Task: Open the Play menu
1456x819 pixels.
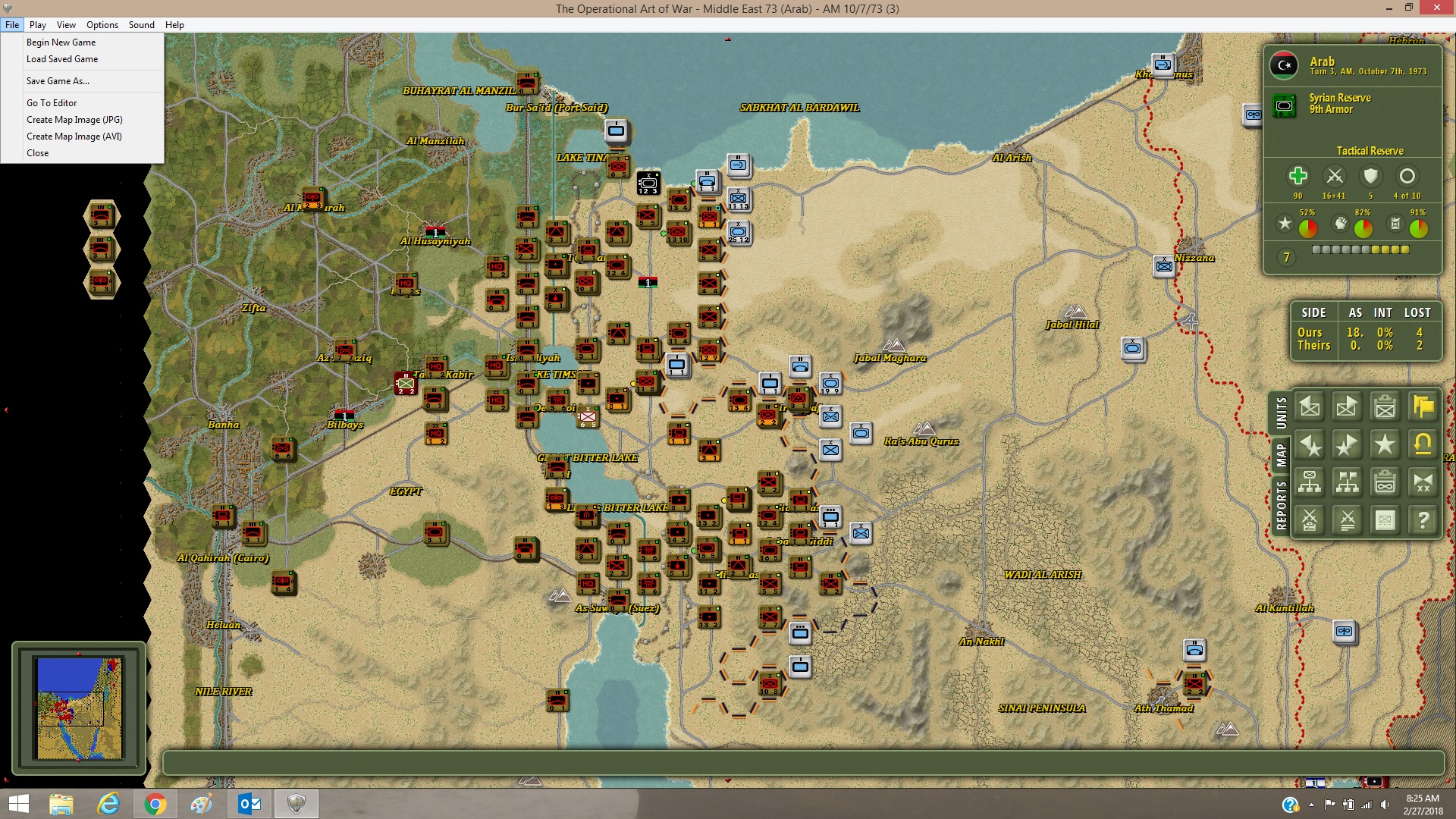Action: click(x=38, y=25)
